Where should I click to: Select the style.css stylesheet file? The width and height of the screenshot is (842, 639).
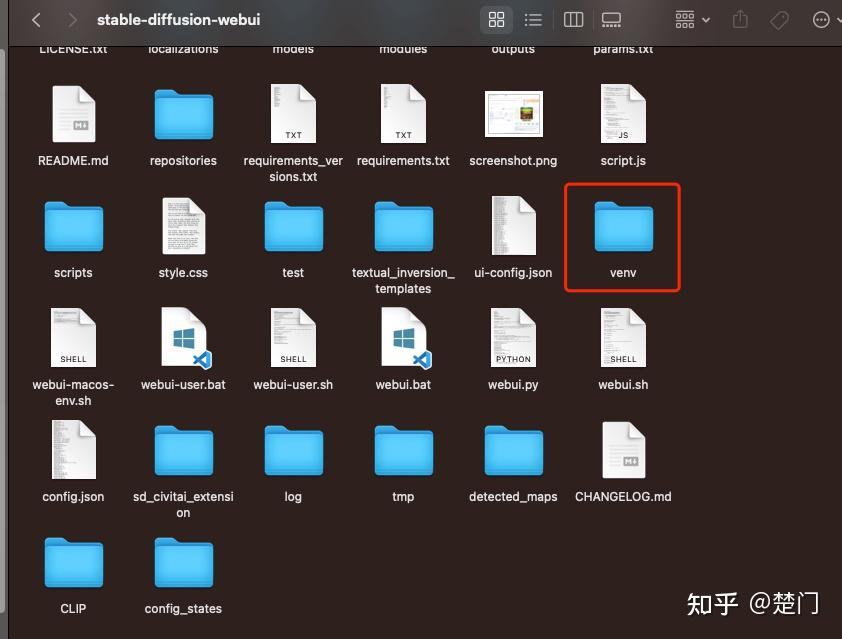pyautogui.click(x=183, y=226)
